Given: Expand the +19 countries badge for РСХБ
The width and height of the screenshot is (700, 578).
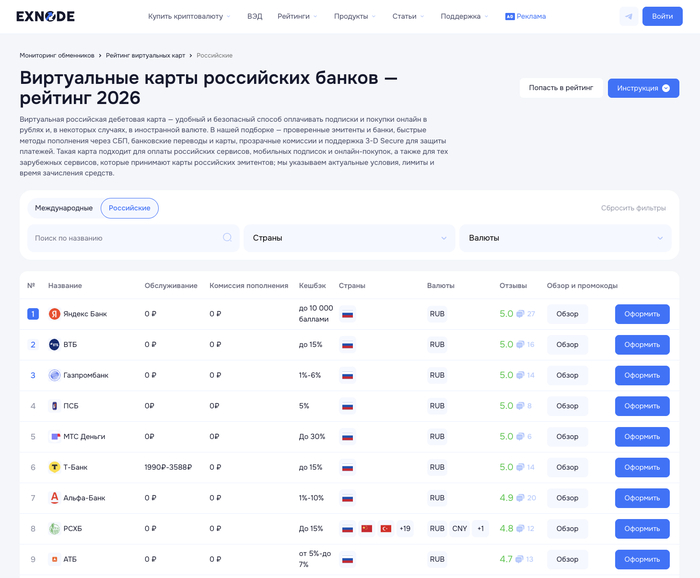Looking at the screenshot, I should pyautogui.click(x=405, y=529).
